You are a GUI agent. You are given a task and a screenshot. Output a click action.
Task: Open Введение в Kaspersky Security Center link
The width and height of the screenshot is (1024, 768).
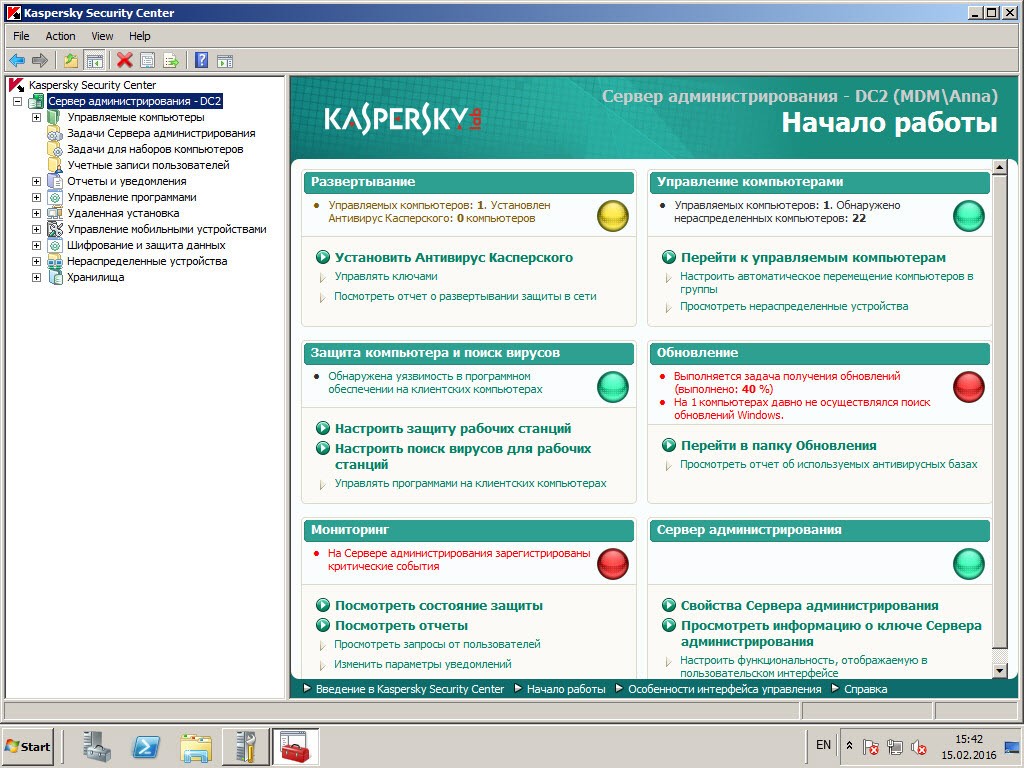[409, 689]
